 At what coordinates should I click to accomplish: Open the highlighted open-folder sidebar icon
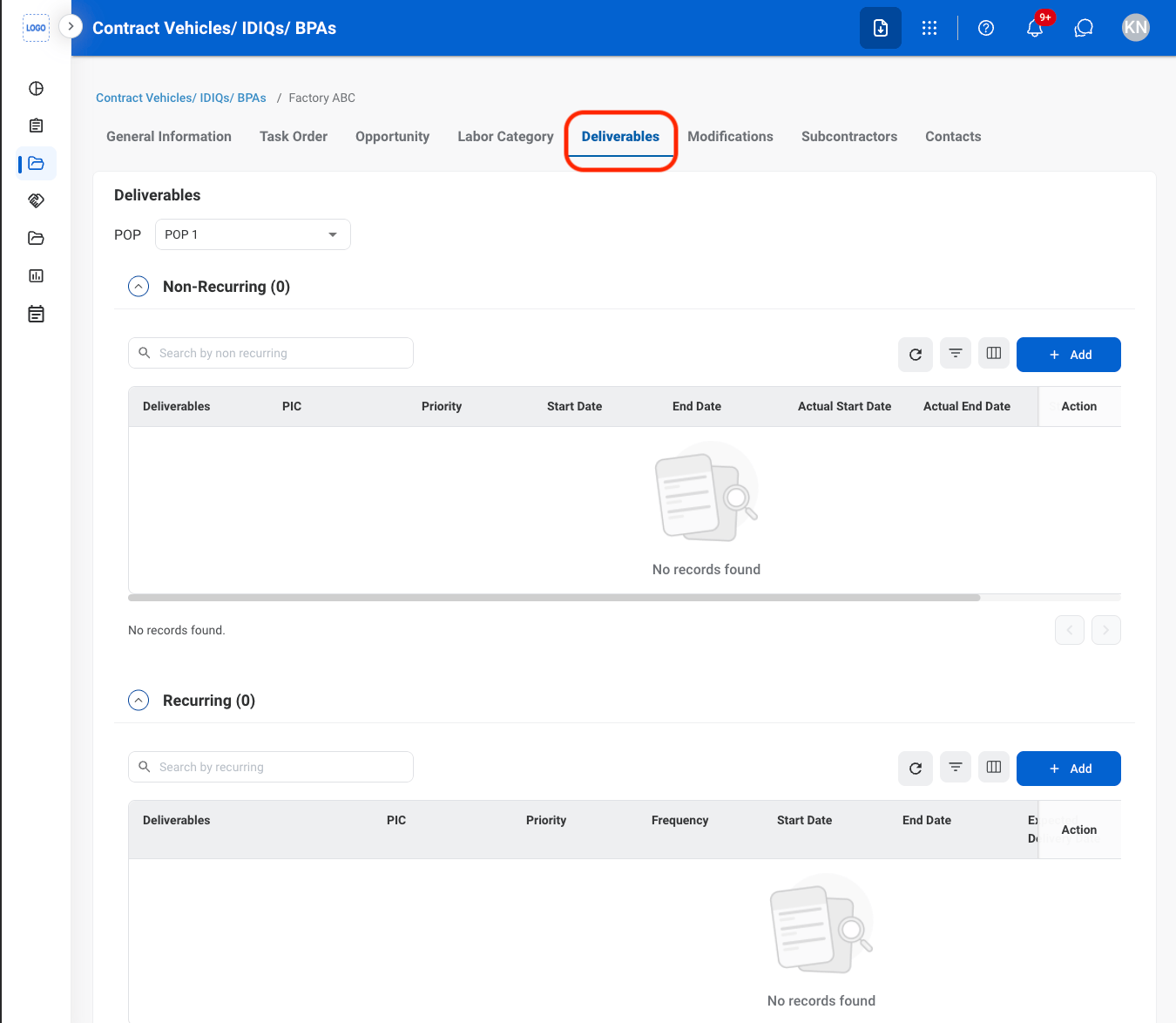pos(36,163)
